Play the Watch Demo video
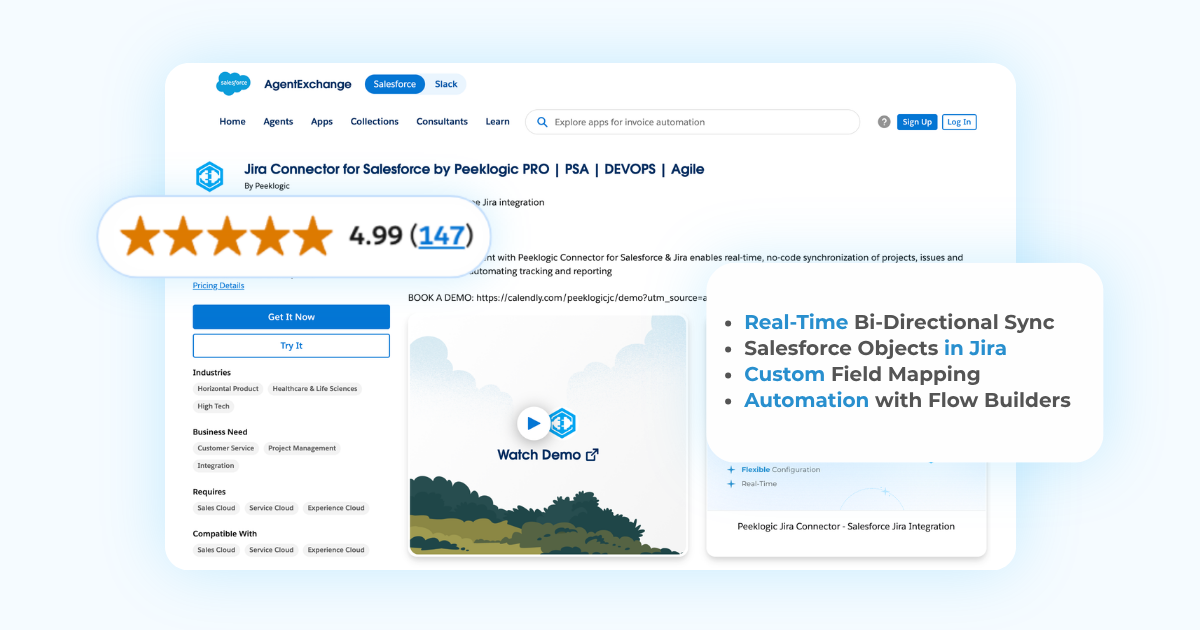The height and width of the screenshot is (630, 1200). (x=534, y=423)
